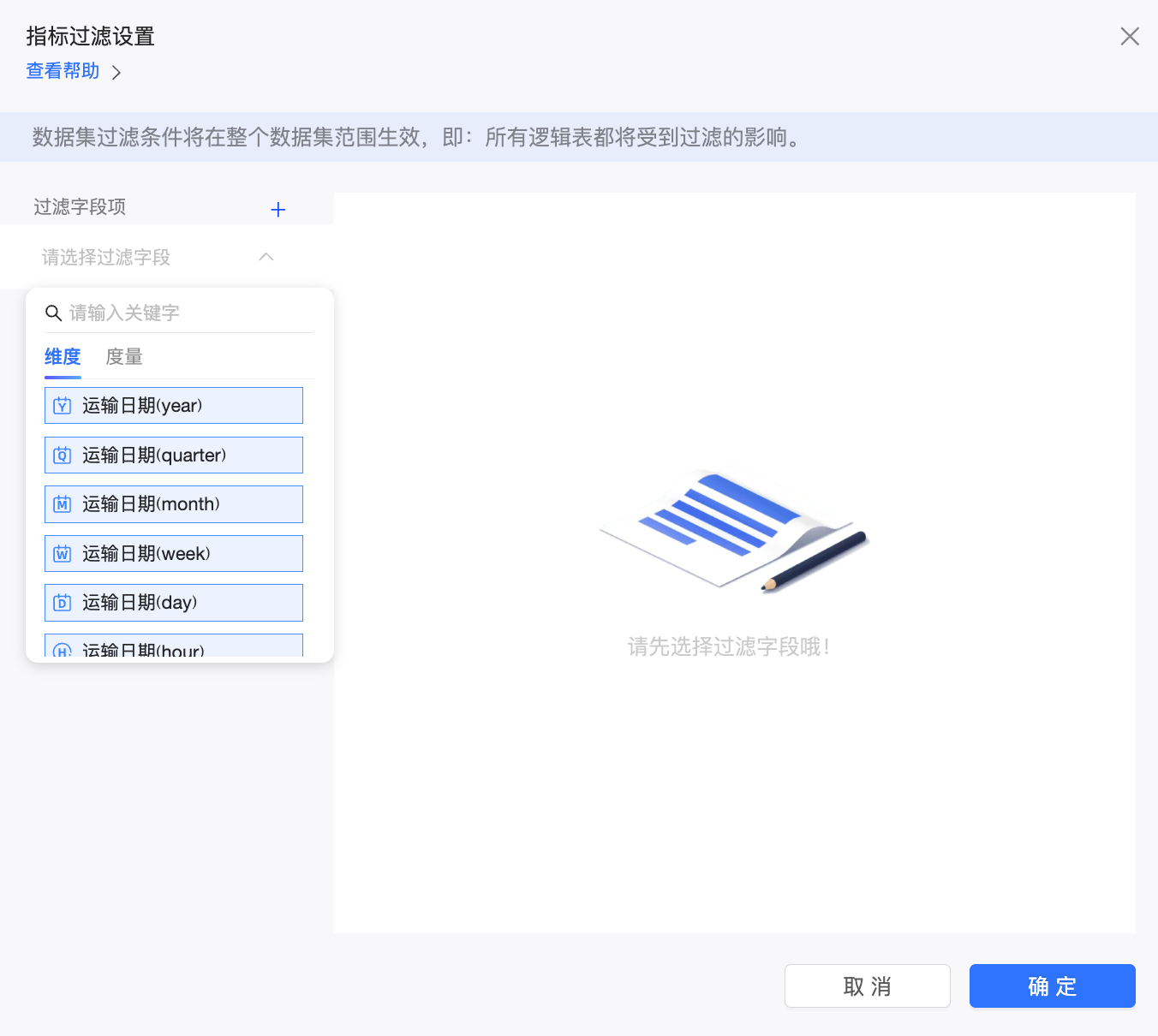Viewport: 1158px width, 1036px height.
Task: Click the year calendar icon
Action: [63, 406]
